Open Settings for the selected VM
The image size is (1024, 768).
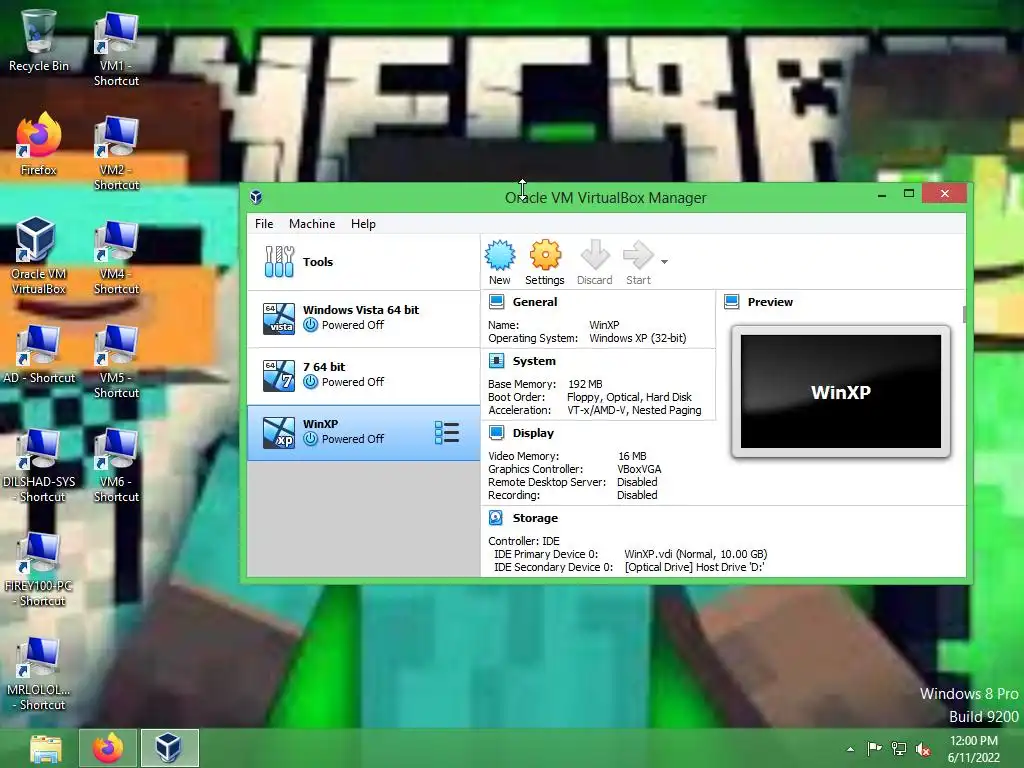coord(545,263)
